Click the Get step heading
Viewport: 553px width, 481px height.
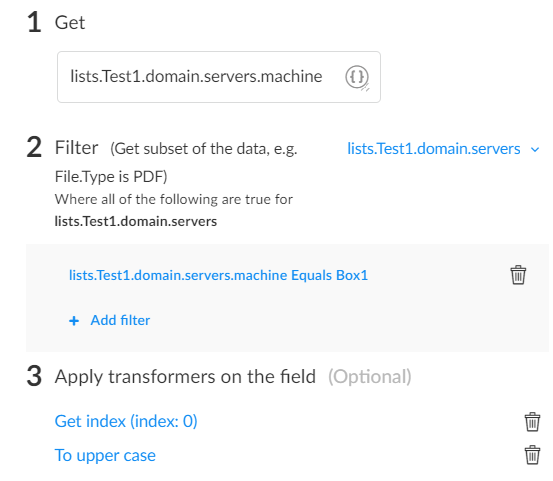coord(70,23)
